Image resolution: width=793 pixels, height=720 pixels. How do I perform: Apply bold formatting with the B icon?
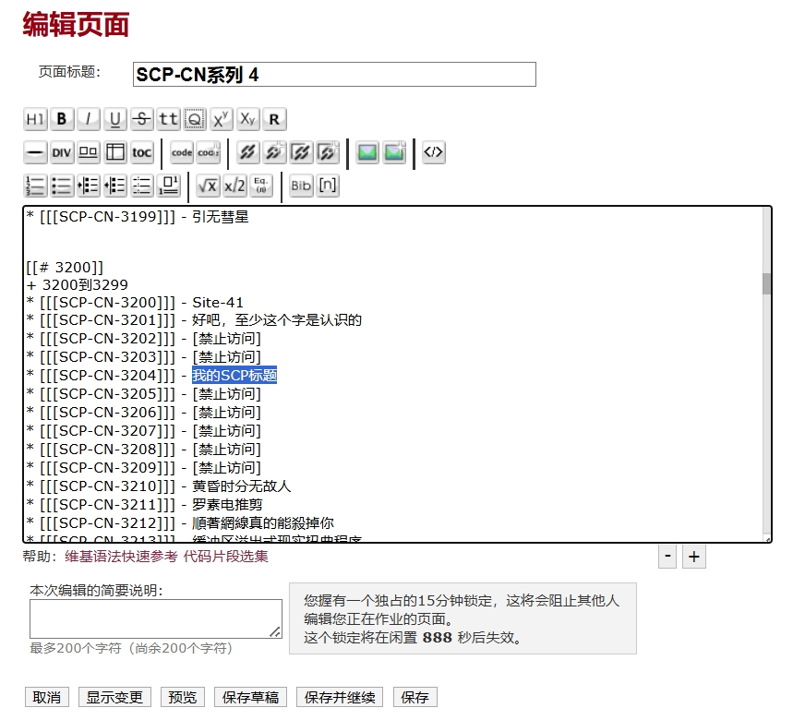(x=62, y=119)
